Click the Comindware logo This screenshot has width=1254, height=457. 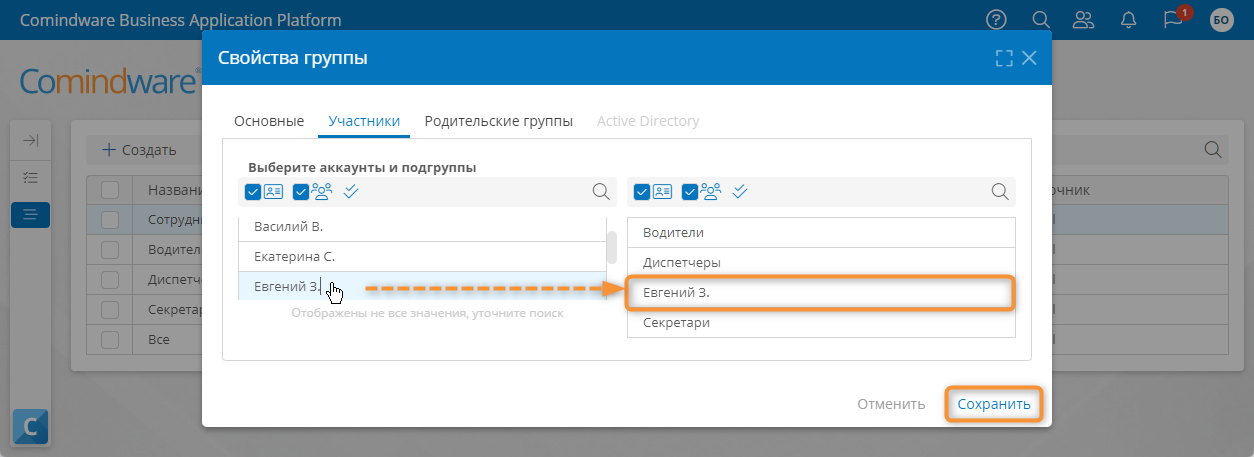tap(110, 82)
